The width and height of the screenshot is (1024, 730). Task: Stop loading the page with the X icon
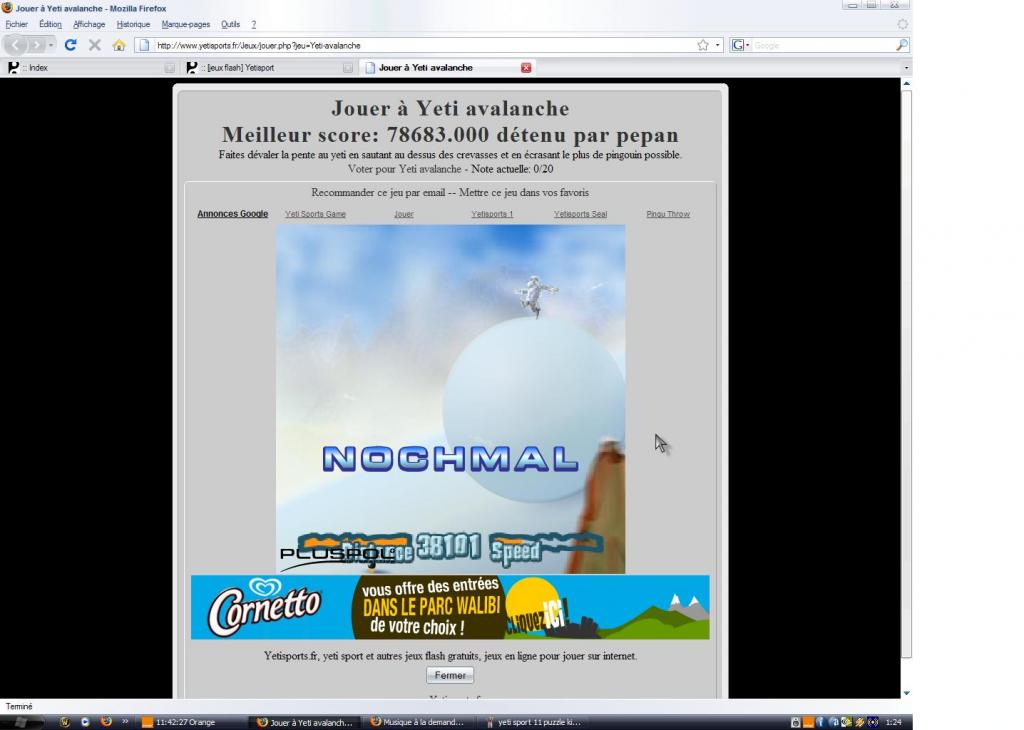click(x=95, y=45)
